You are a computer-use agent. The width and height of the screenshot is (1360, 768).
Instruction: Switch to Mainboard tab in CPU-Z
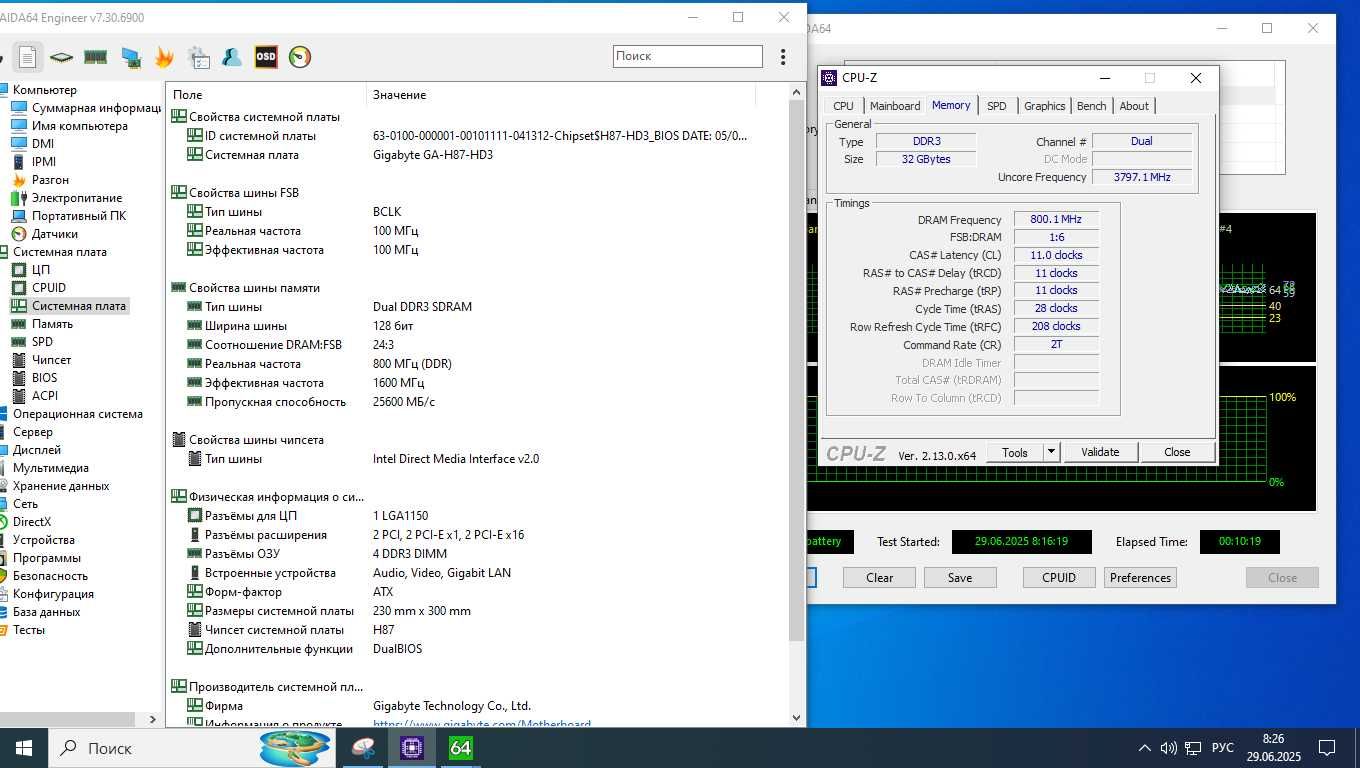pos(895,106)
